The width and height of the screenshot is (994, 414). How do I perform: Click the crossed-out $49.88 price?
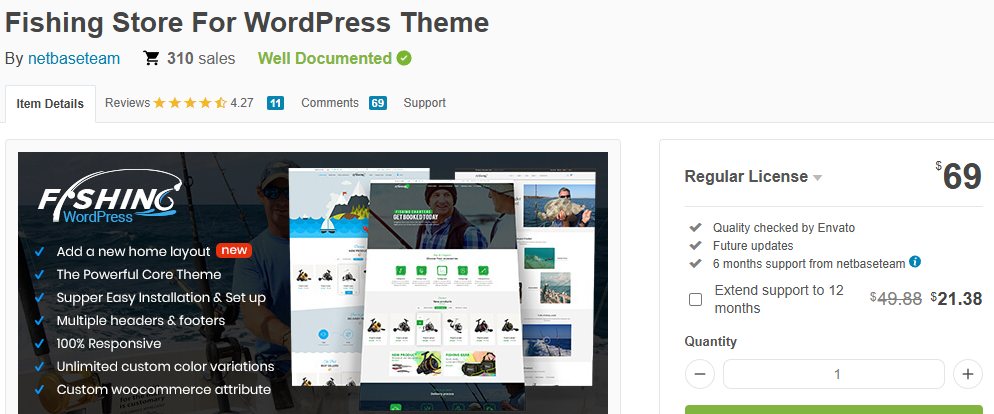[x=896, y=299]
